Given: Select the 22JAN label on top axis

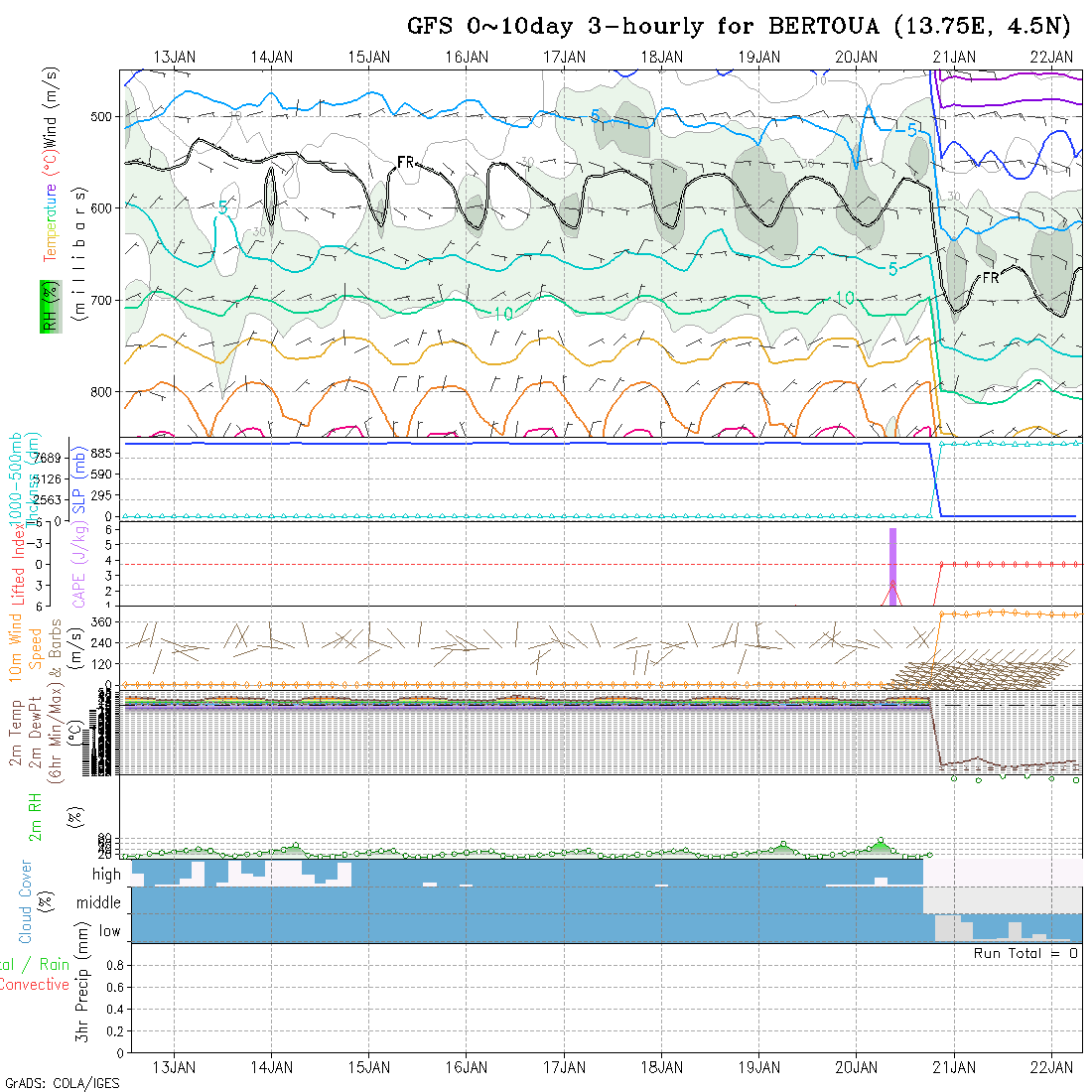Looking at the screenshot, I should pos(1051,57).
